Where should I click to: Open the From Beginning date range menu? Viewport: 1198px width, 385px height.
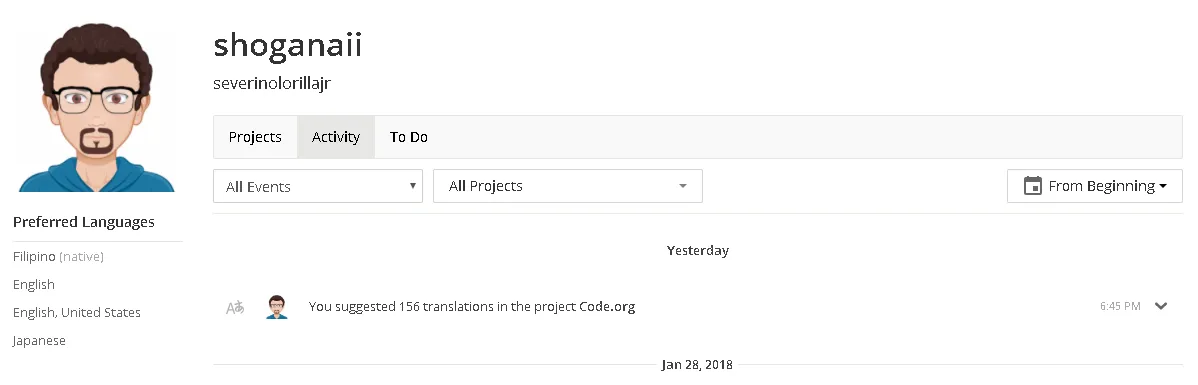coord(1095,186)
